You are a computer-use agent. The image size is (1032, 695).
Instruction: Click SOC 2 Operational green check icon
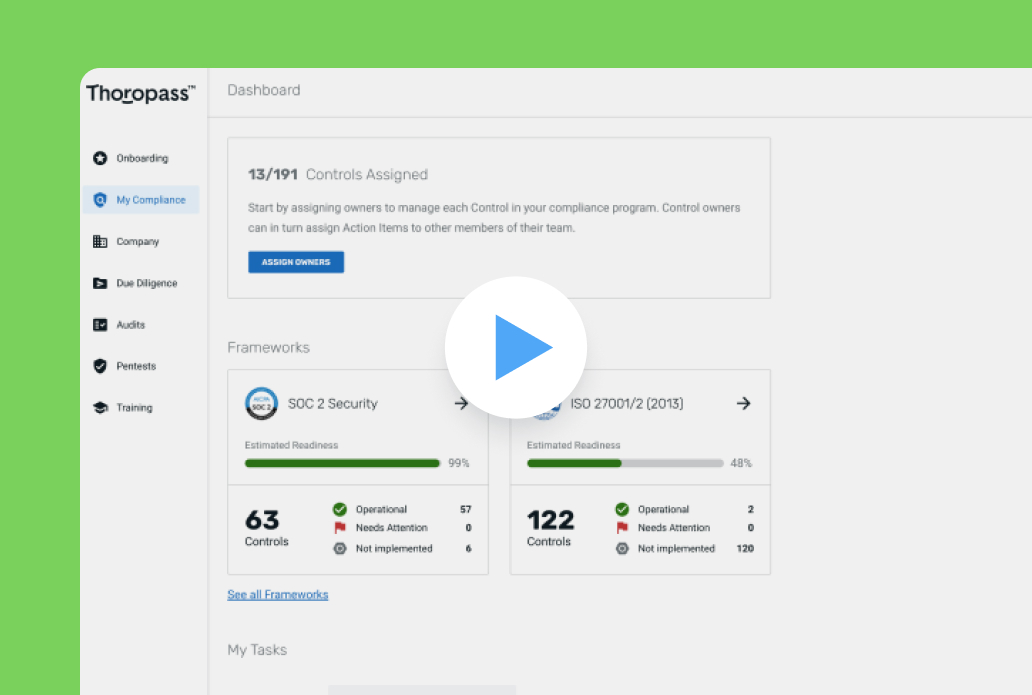click(x=340, y=509)
